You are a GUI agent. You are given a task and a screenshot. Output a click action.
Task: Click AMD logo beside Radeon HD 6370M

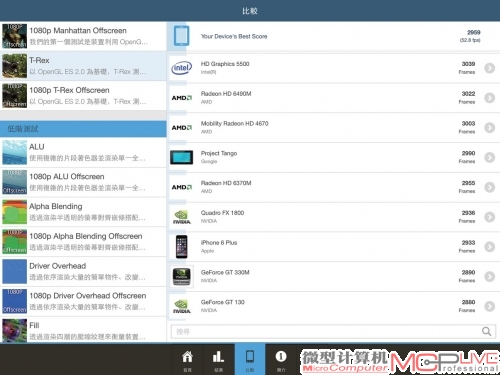[x=182, y=187]
